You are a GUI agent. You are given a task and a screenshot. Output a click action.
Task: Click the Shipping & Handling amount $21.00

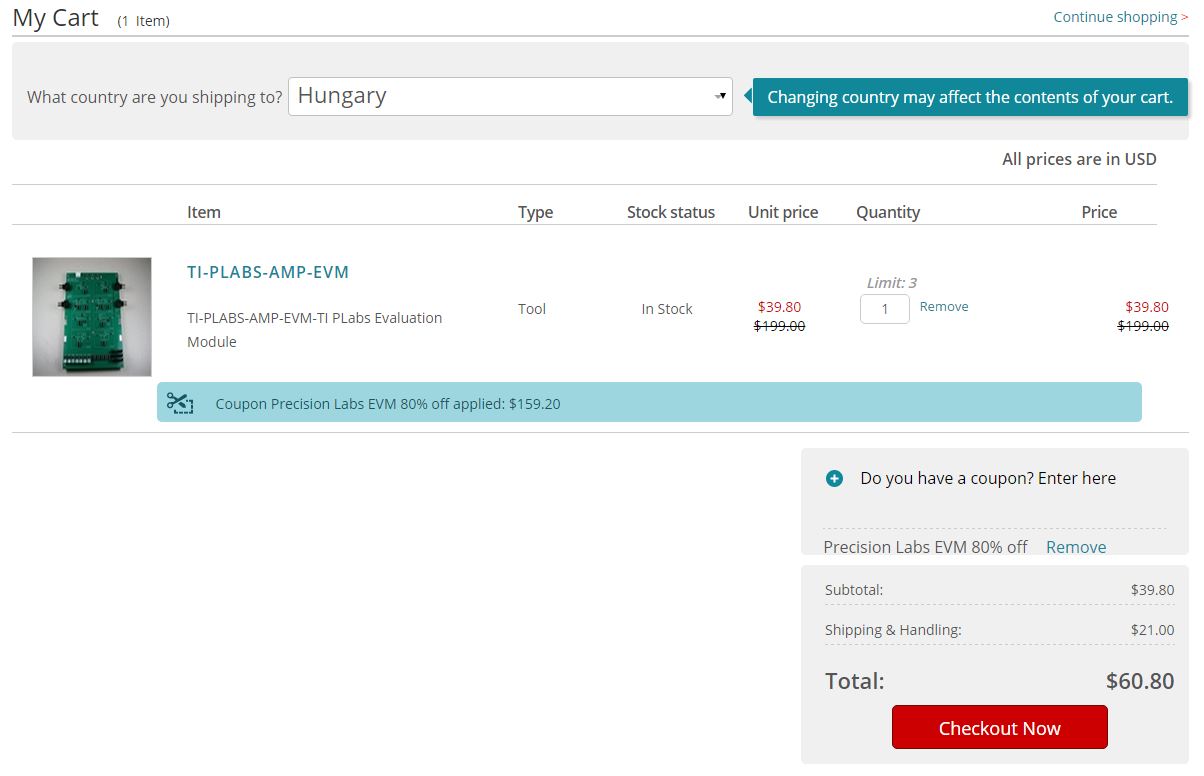(1153, 630)
